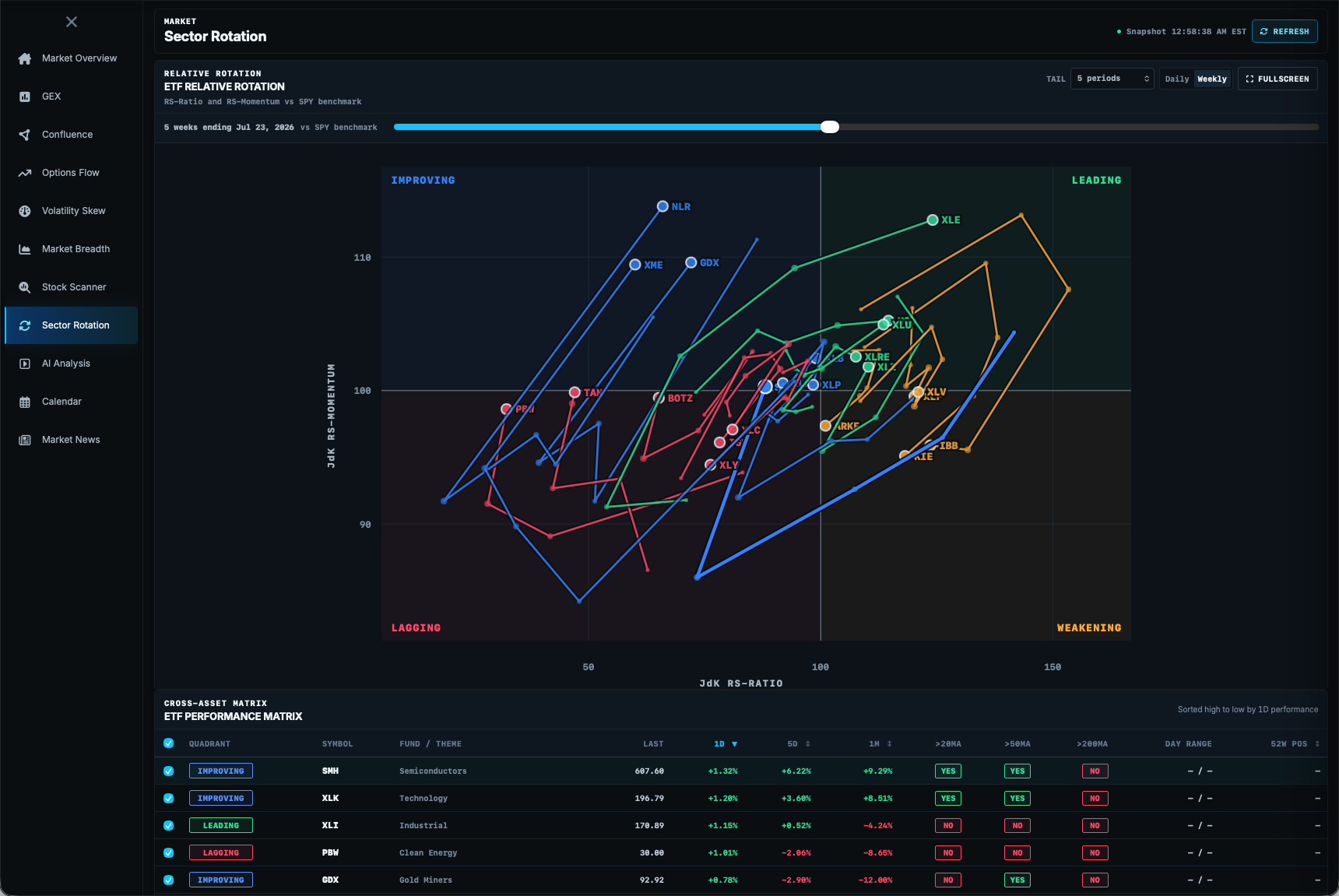Sort by the 1M column header
This screenshot has height=896, width=1339.
[x=880, y=744]
